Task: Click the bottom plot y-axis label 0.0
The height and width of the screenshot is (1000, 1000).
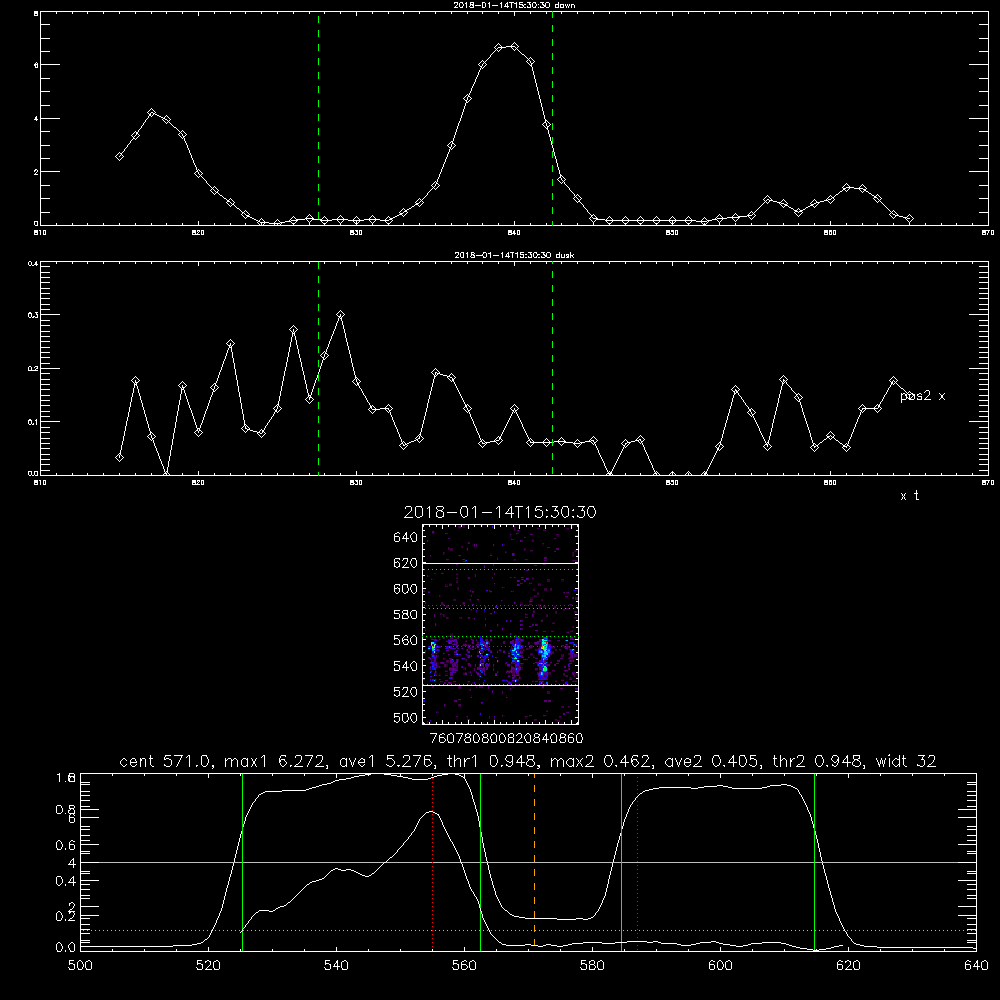Action: [66, 948]
